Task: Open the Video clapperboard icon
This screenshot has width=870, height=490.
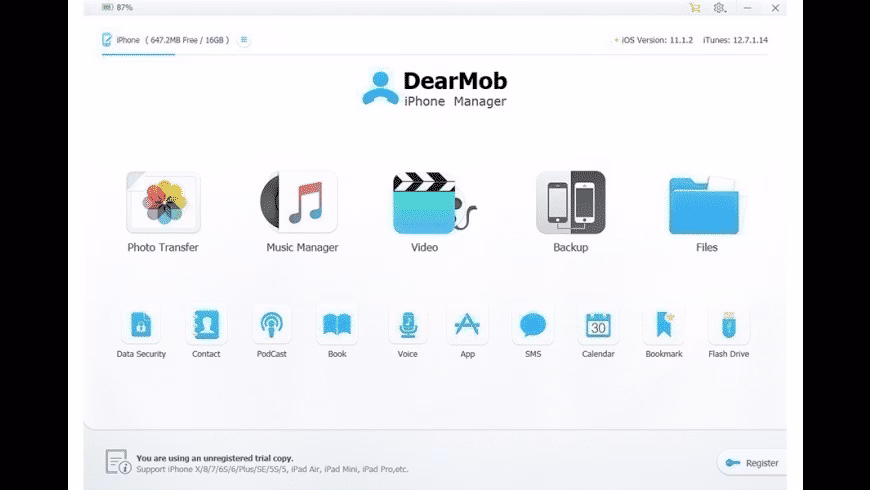Action: pyautogui.click(x=434, y=203)
